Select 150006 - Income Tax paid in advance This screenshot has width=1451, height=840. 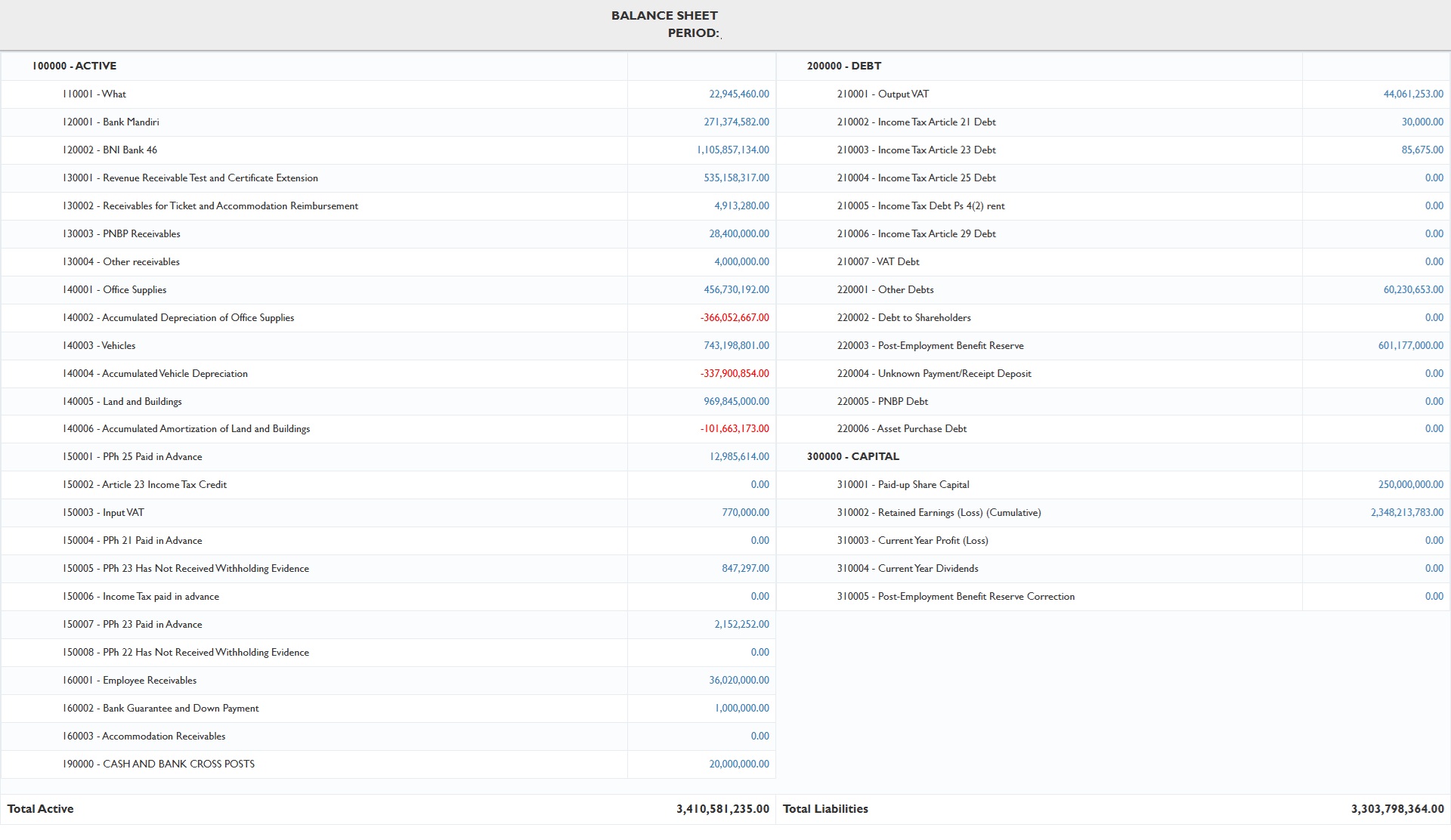[141, 597]
